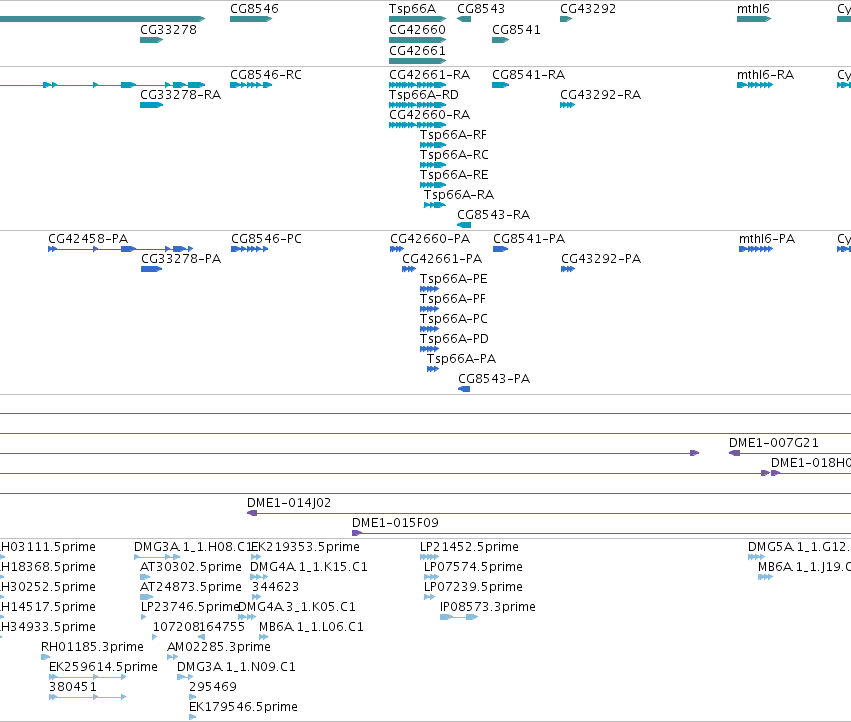Select the CG8543-RA transcript
This screenshot has height=722, width=851.
[464, 225]
